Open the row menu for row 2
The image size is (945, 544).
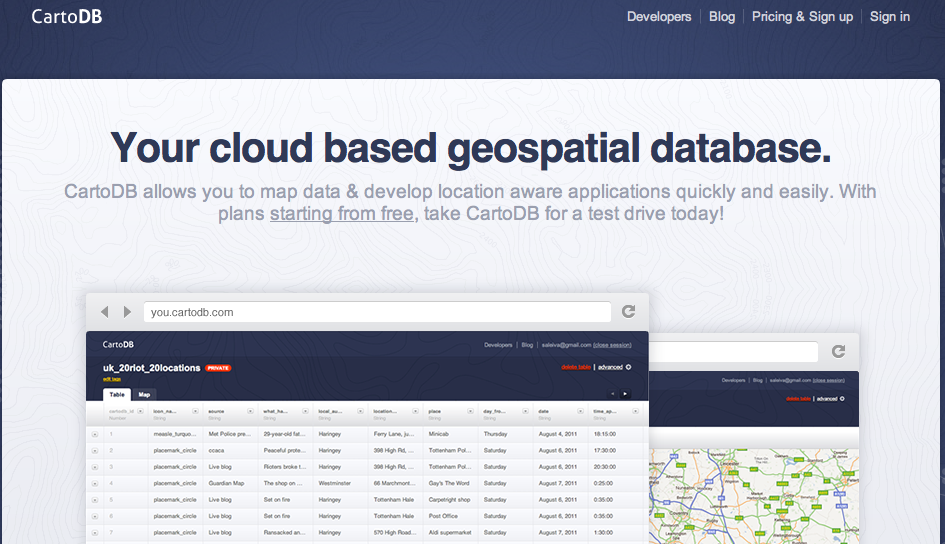[x=95, y=451]
